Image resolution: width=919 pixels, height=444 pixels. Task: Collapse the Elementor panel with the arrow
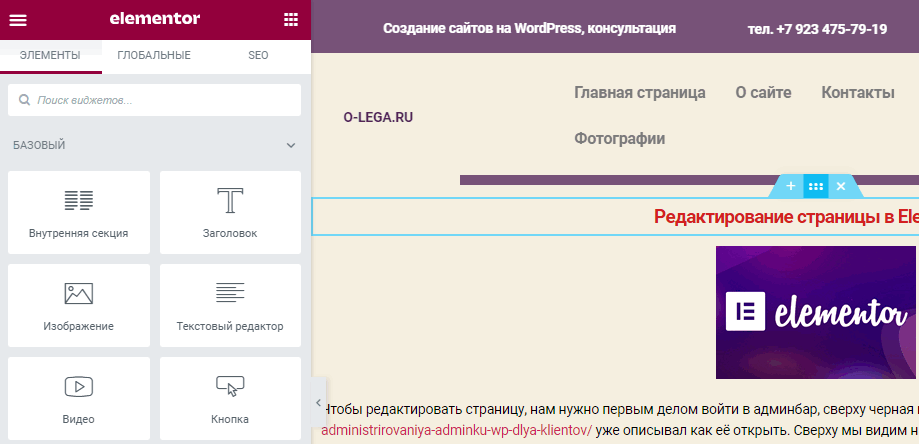click(x=318, y=402)
